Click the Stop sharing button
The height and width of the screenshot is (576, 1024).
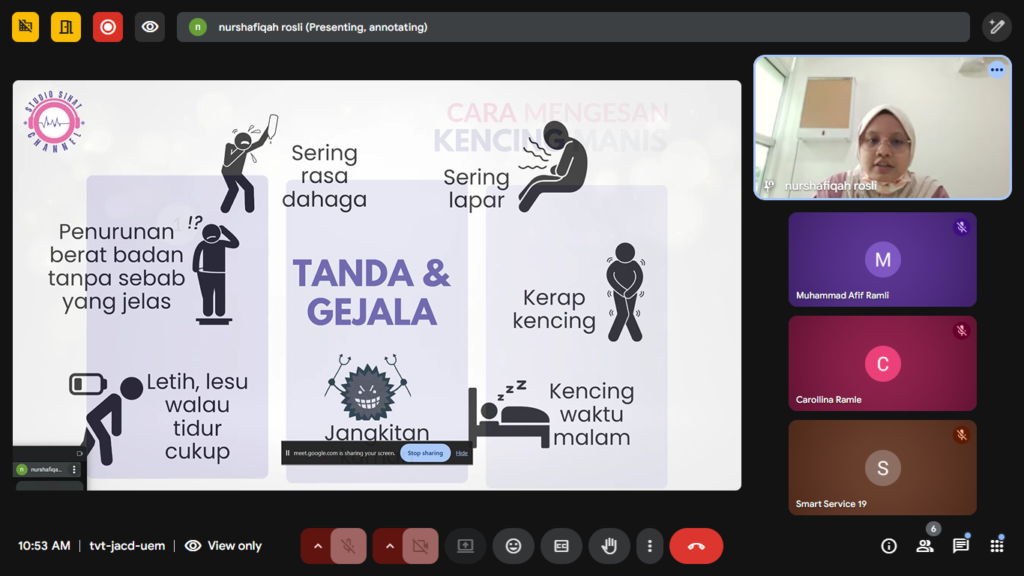pyautogui.click(x=425, y=453)
